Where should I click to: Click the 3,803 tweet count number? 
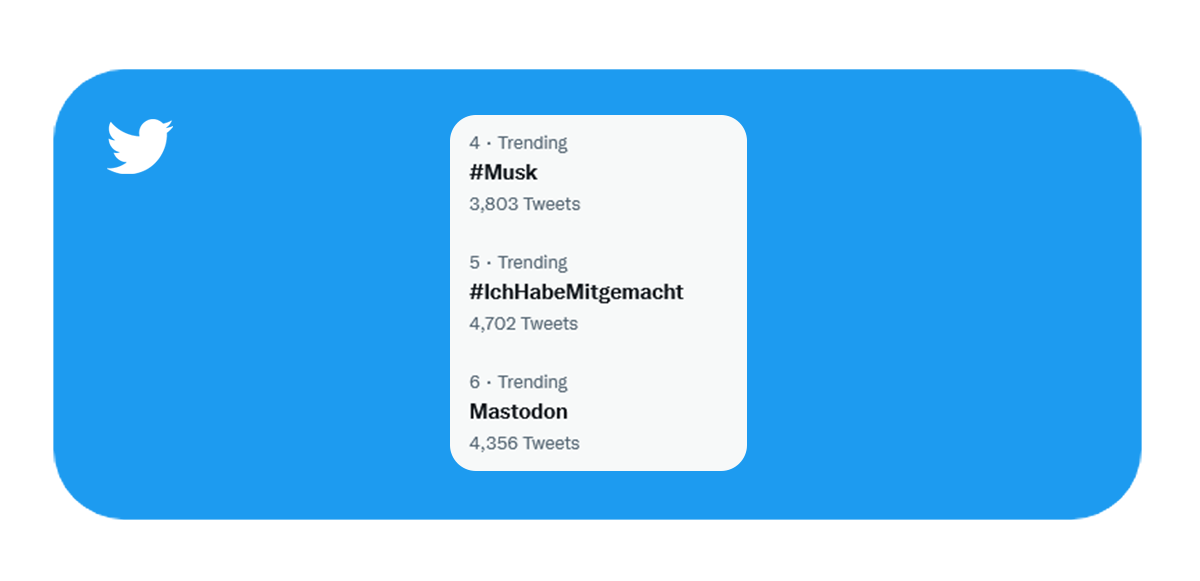[494, 204]
